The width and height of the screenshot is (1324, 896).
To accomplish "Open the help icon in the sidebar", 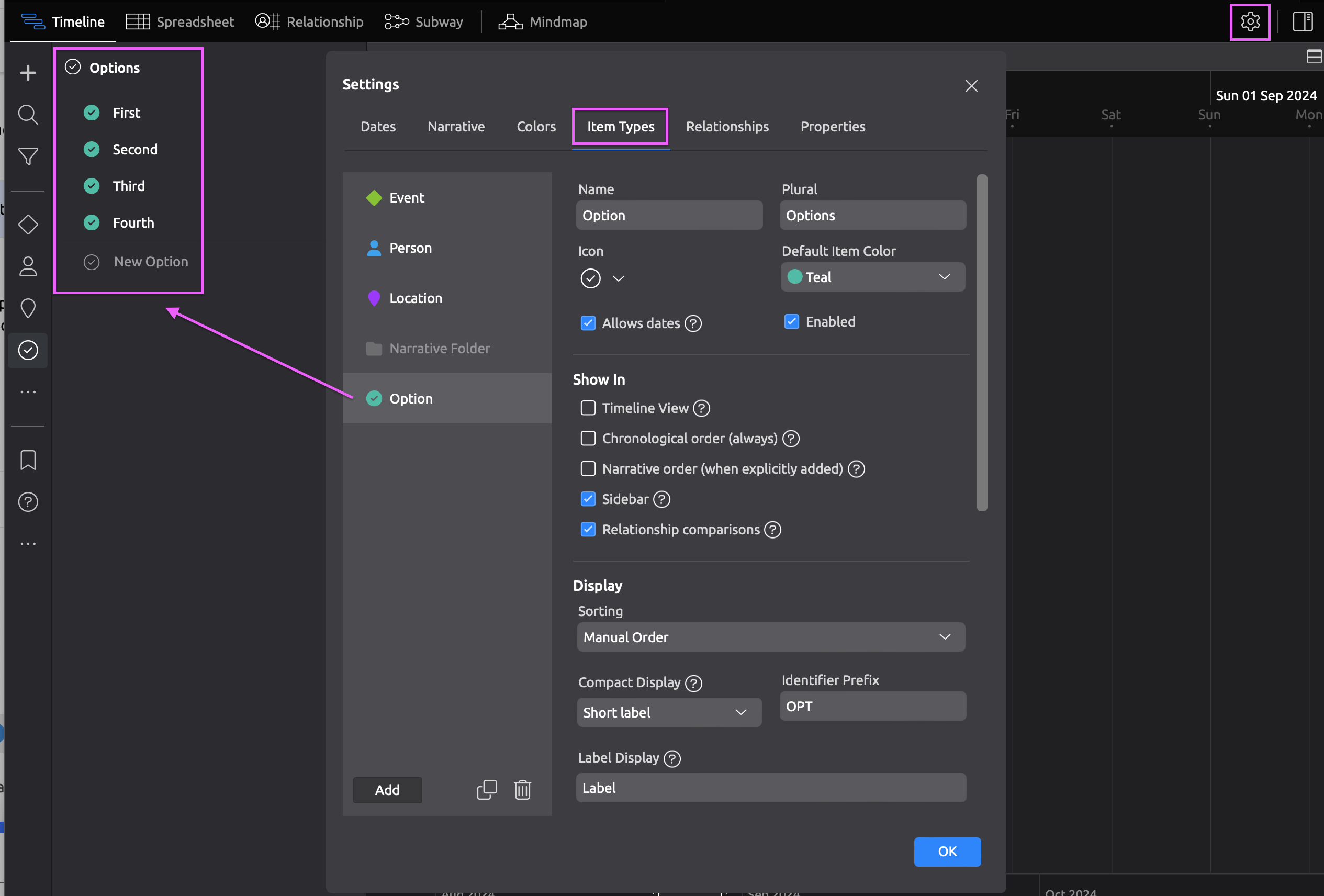I will tap(27, 502).
